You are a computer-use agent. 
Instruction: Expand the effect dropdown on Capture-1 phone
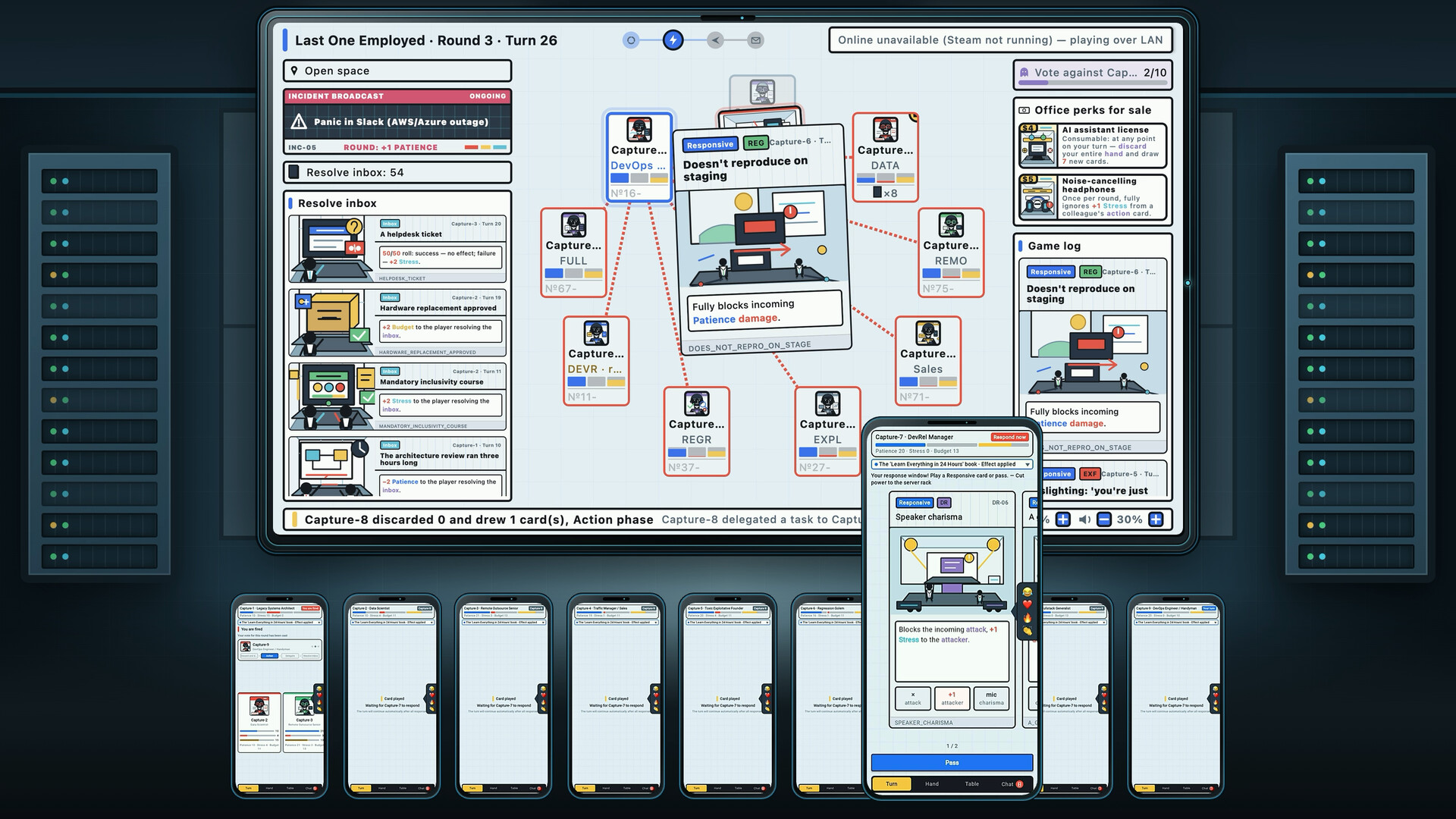tap(280, 623)
